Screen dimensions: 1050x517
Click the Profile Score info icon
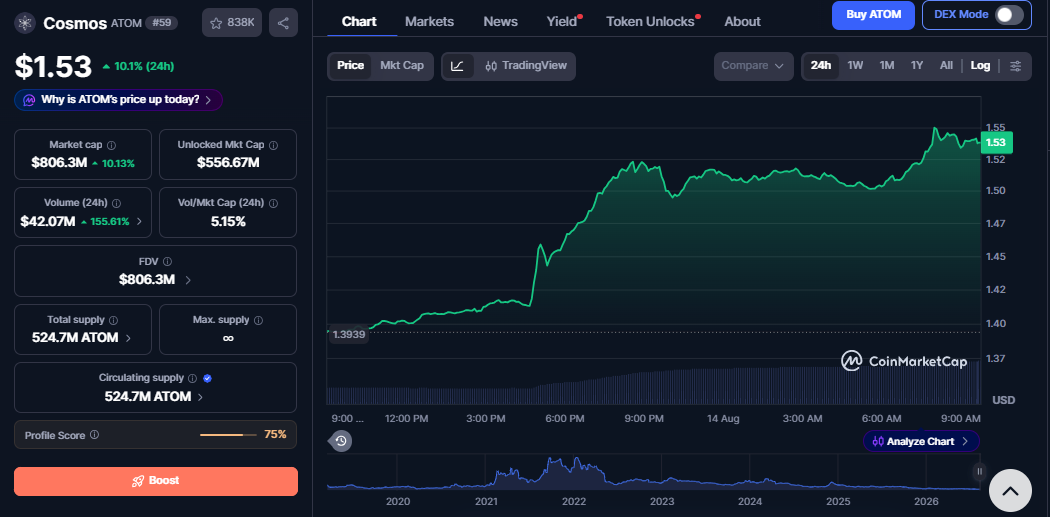tap(94, 435)
